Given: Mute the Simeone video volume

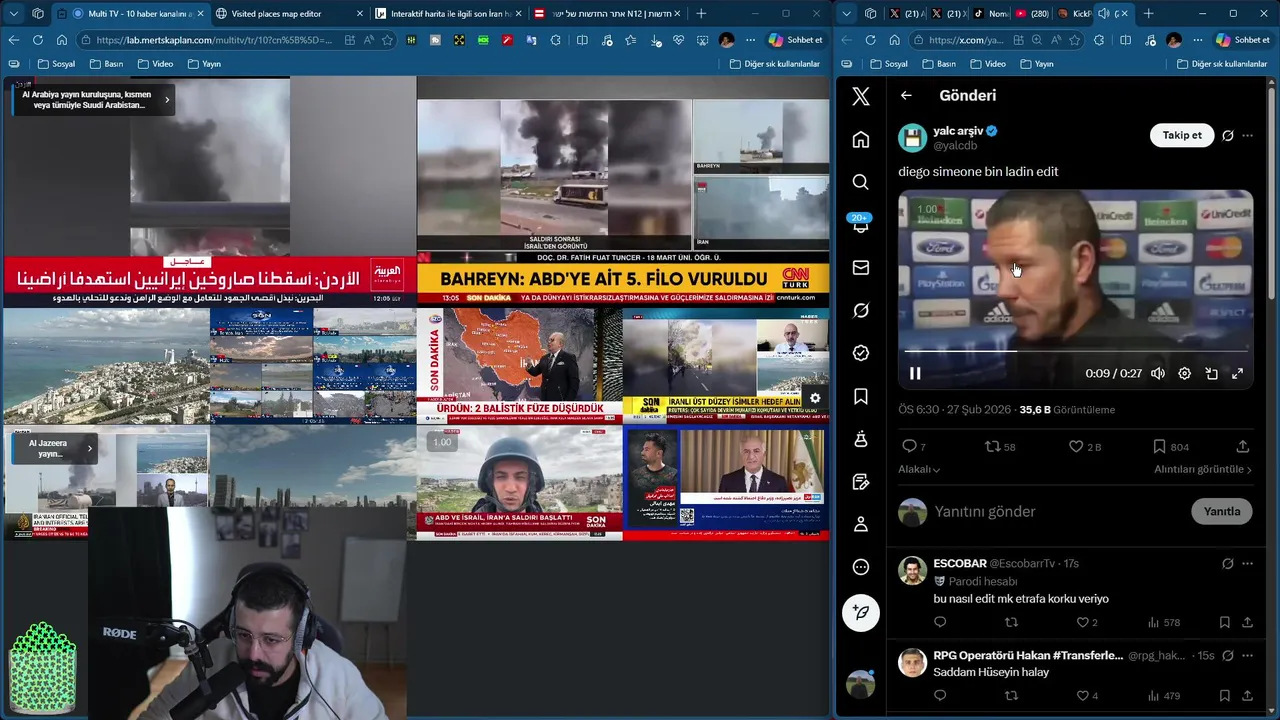Looking at the screenshot, I should [1158, 374].
